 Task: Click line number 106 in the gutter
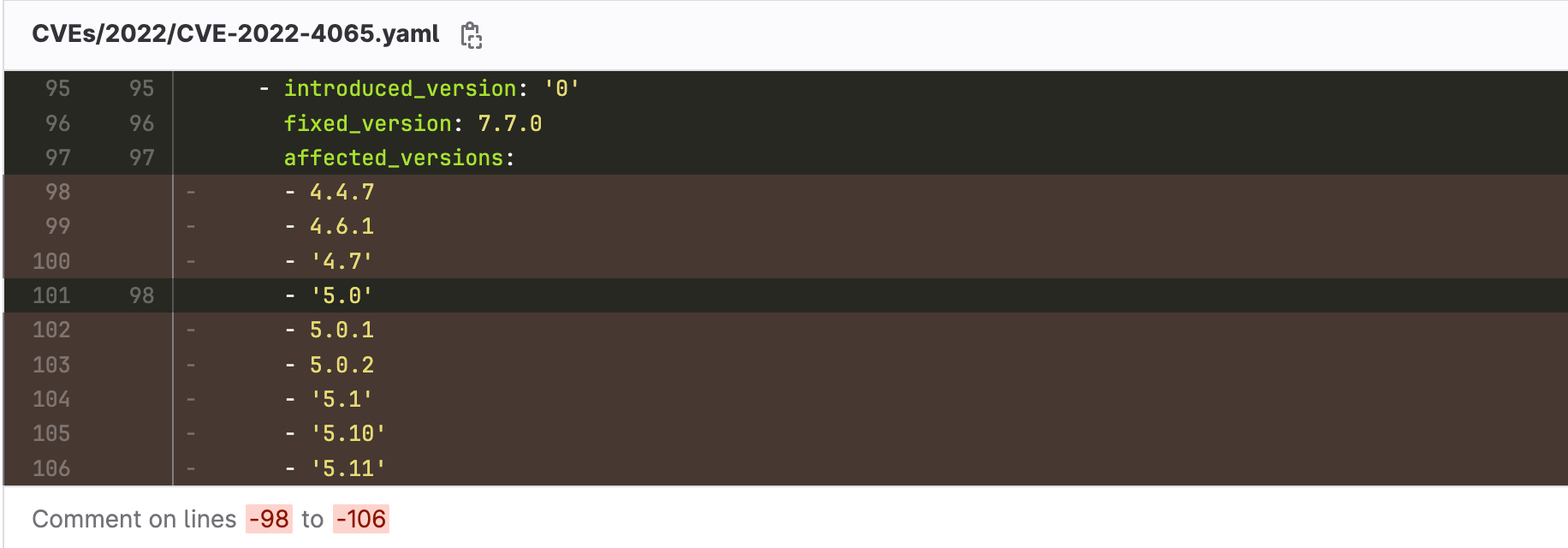[51, 468]
